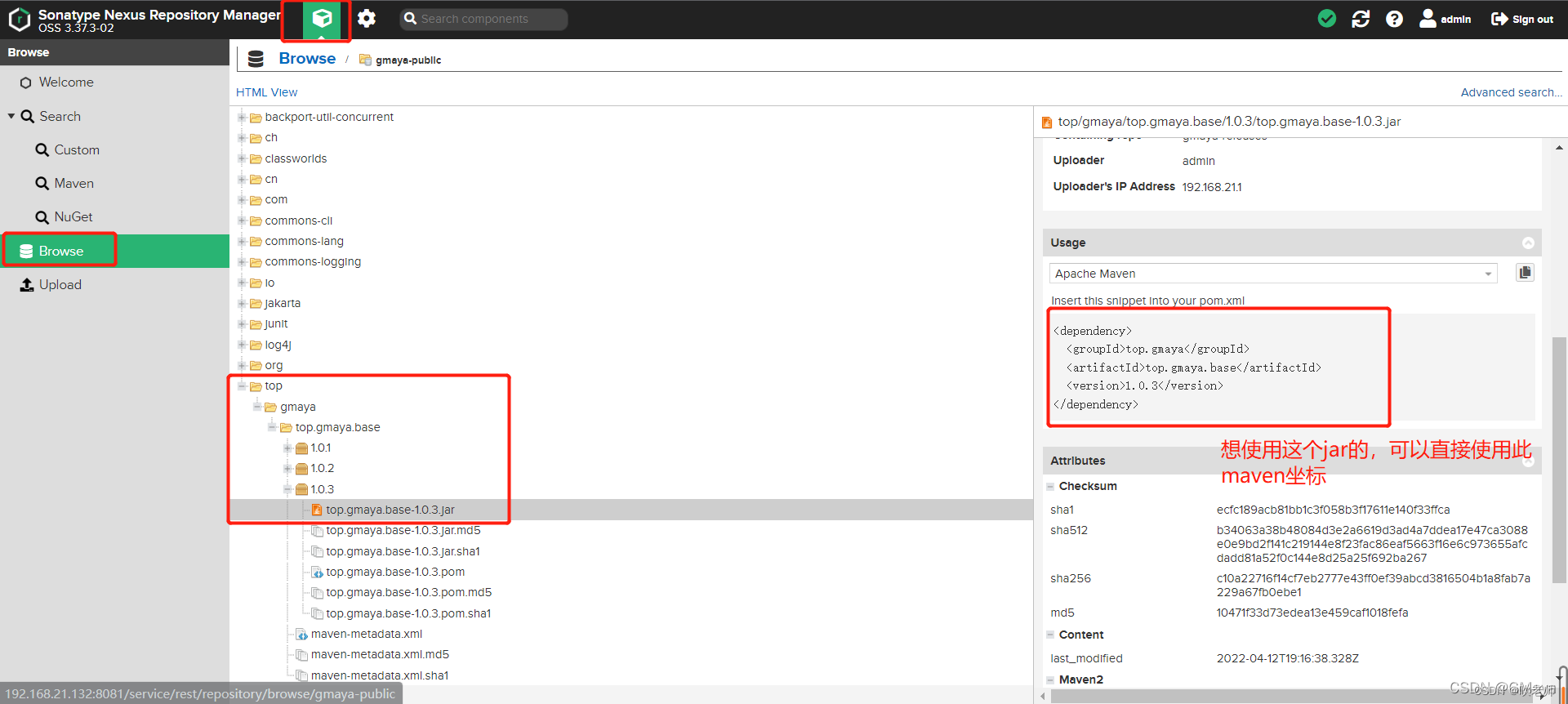Select the top.gmaya.base folder icon
This screenshot has height=704, width=1568.
tap(286, 427)
